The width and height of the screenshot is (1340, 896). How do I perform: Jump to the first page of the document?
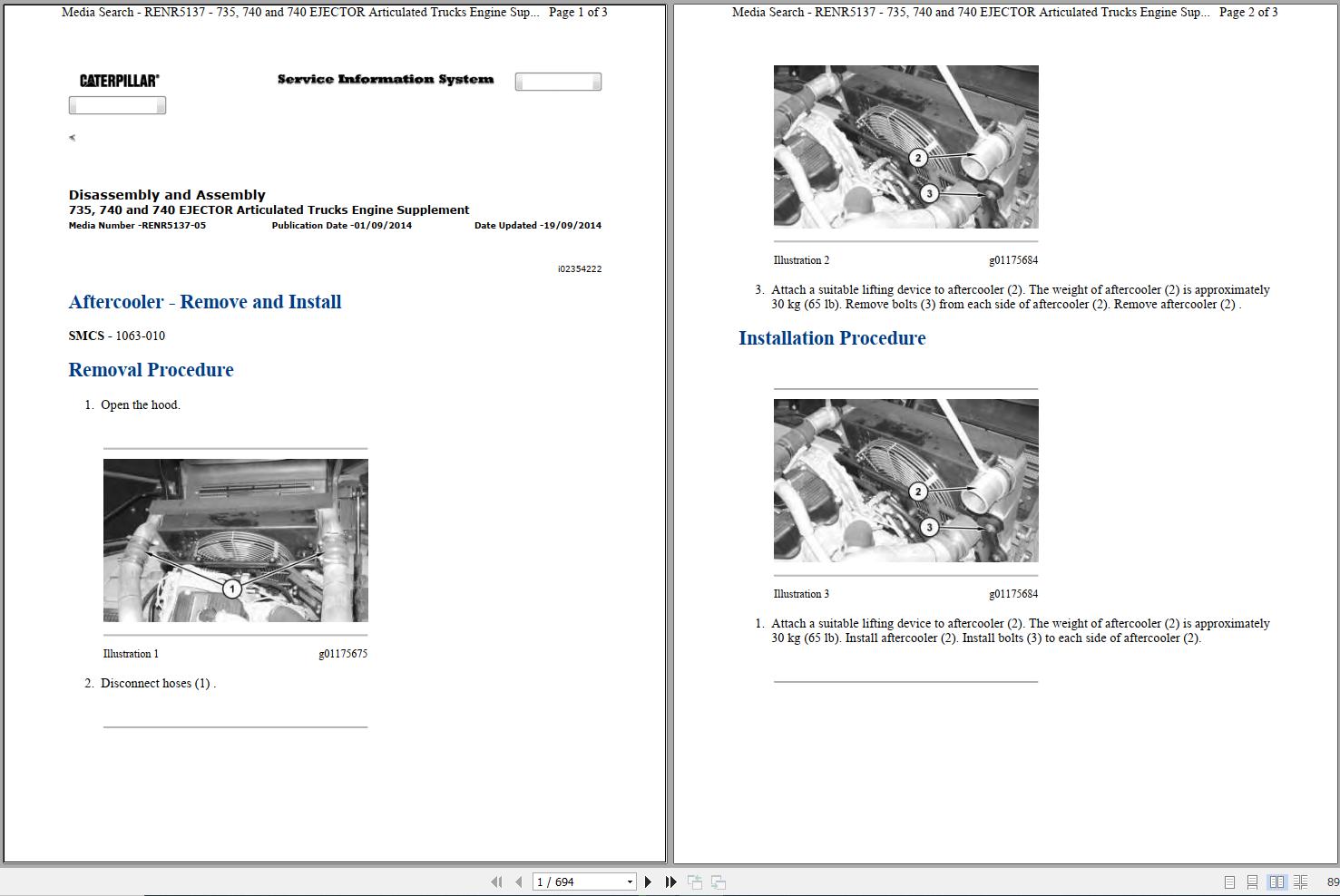pyautogui.click(x=497, y=881)
